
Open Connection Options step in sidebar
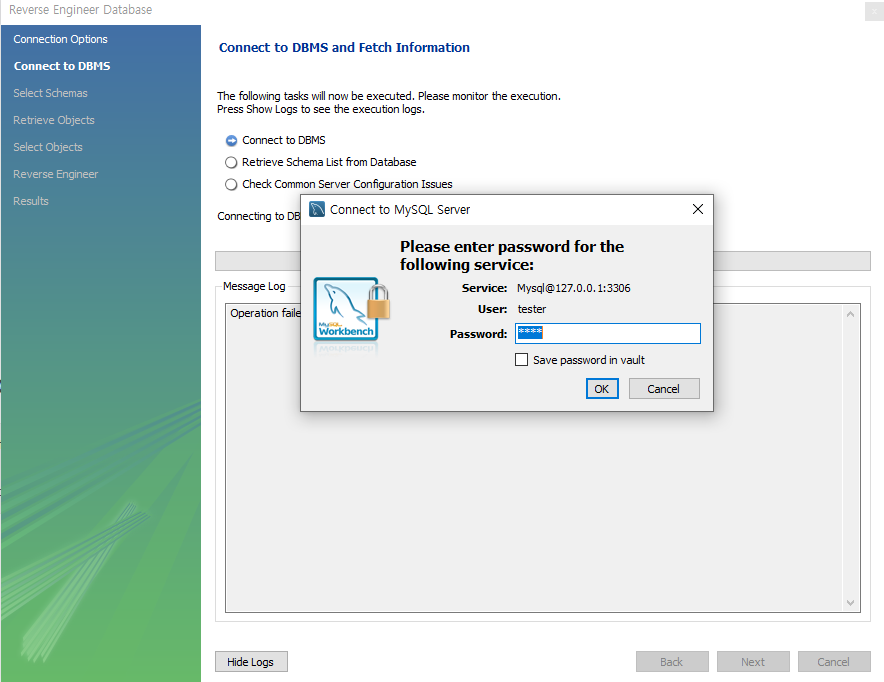60,39
